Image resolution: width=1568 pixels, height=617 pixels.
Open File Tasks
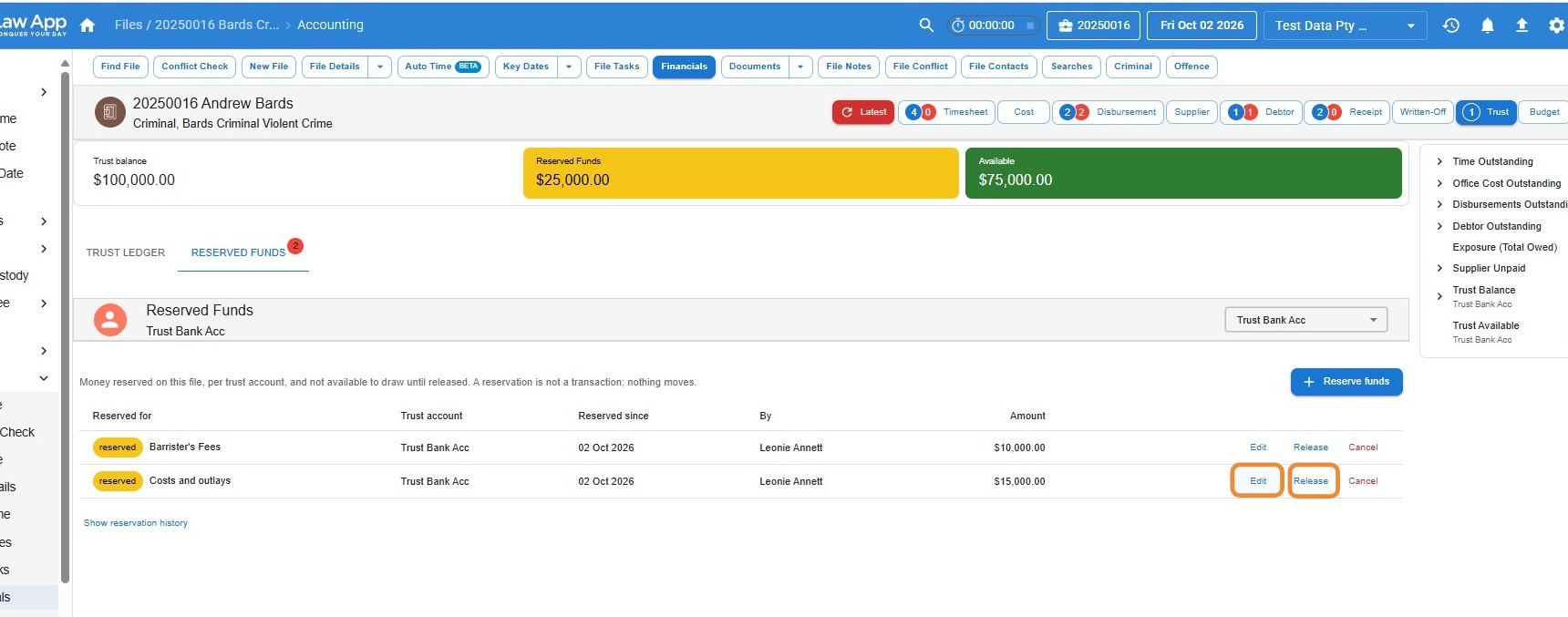click(617, 67)
